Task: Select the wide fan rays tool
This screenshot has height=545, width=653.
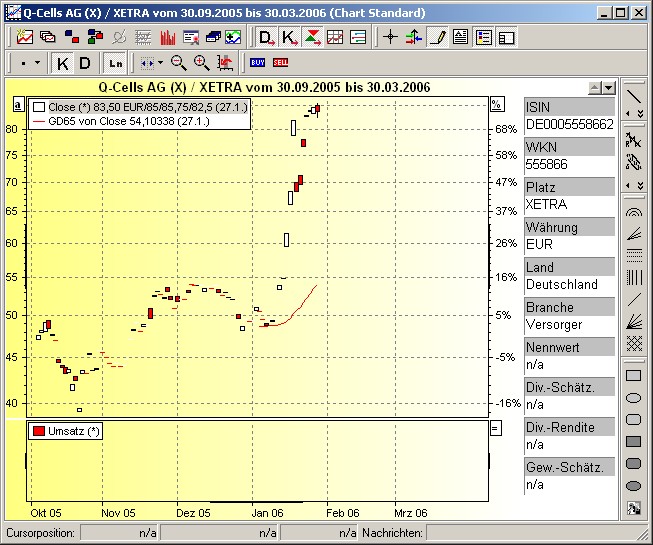Action: click(634, 321)
